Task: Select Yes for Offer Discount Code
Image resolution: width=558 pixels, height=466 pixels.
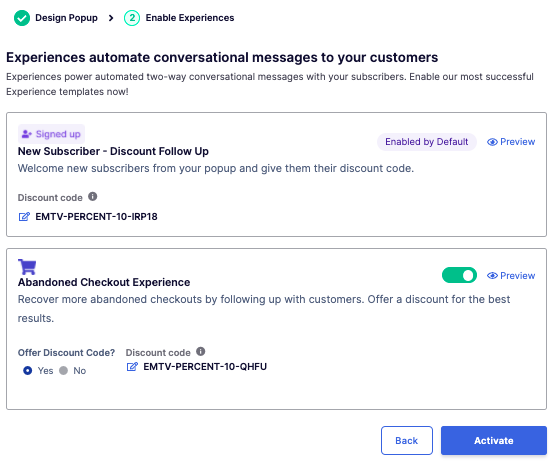Action: tap(27, 371)
